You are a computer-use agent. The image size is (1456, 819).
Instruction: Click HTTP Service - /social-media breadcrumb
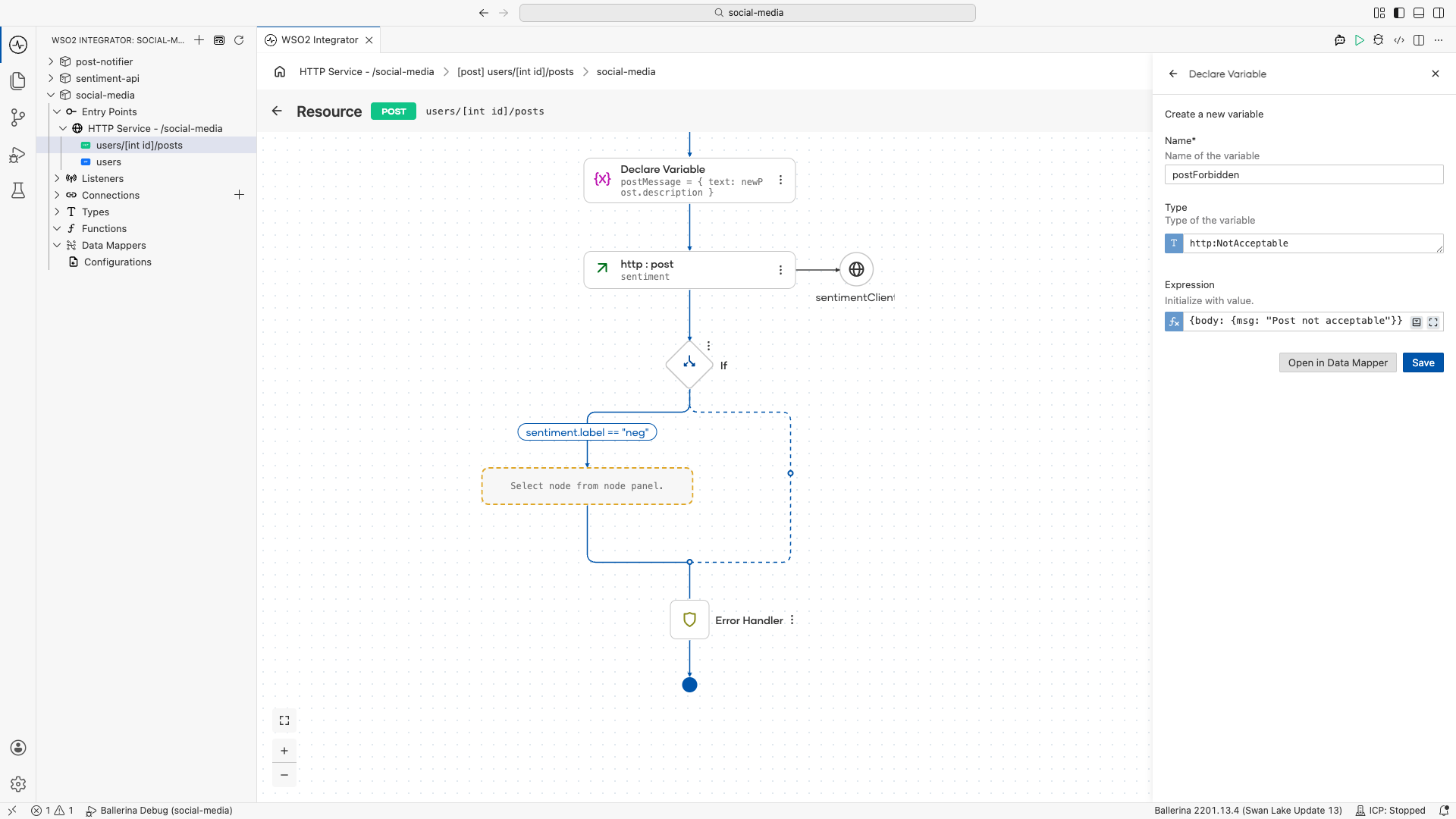[x=366, y=71]
